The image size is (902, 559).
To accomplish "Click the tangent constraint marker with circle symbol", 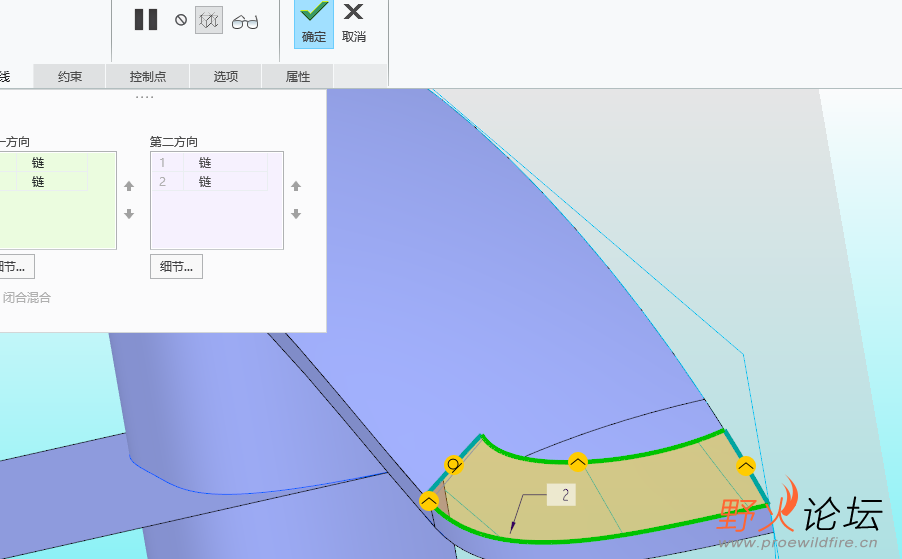I will 454,465.
